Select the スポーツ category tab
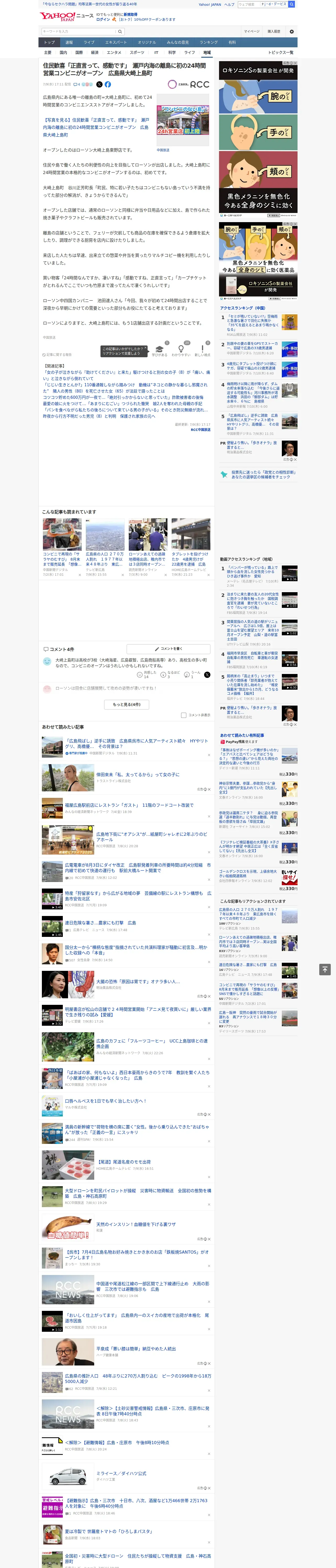Image resolution: width=336 pixels, height=1568 pixels. click(x=137, y=52)
